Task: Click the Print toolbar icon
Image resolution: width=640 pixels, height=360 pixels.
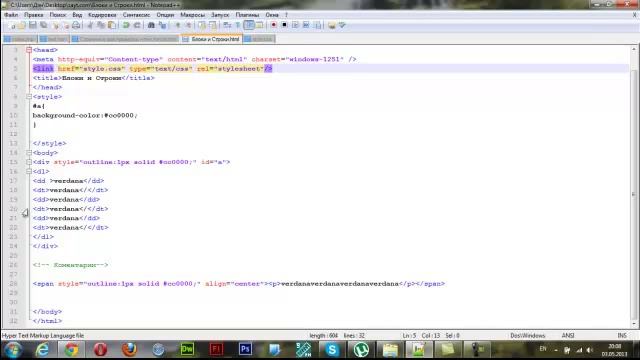Action: pos(76,25)
